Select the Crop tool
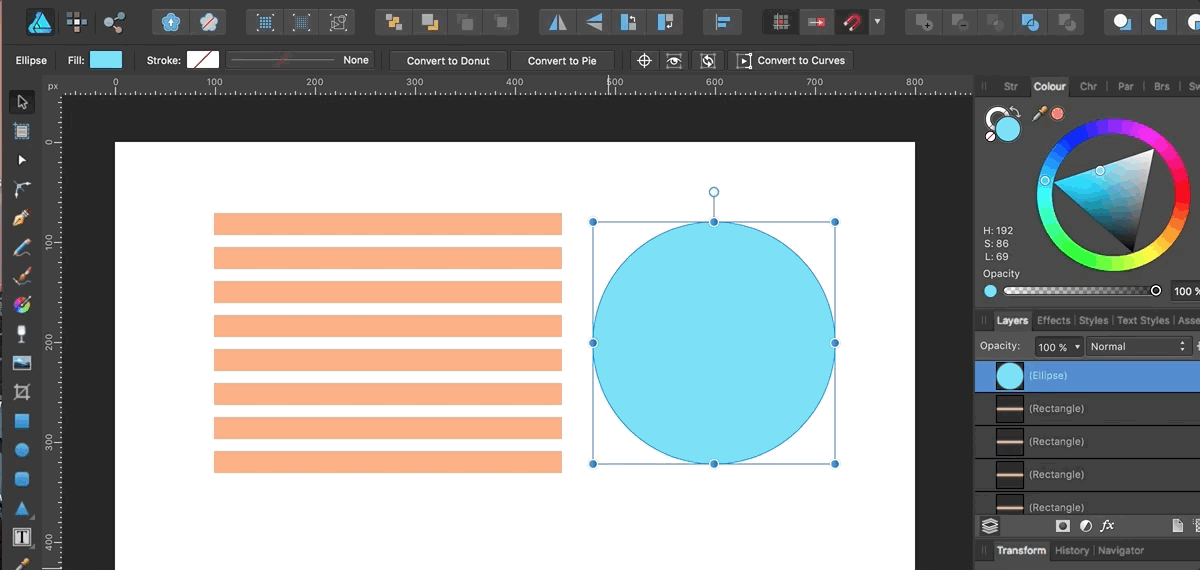1200x570 pixels. (21, 391)
